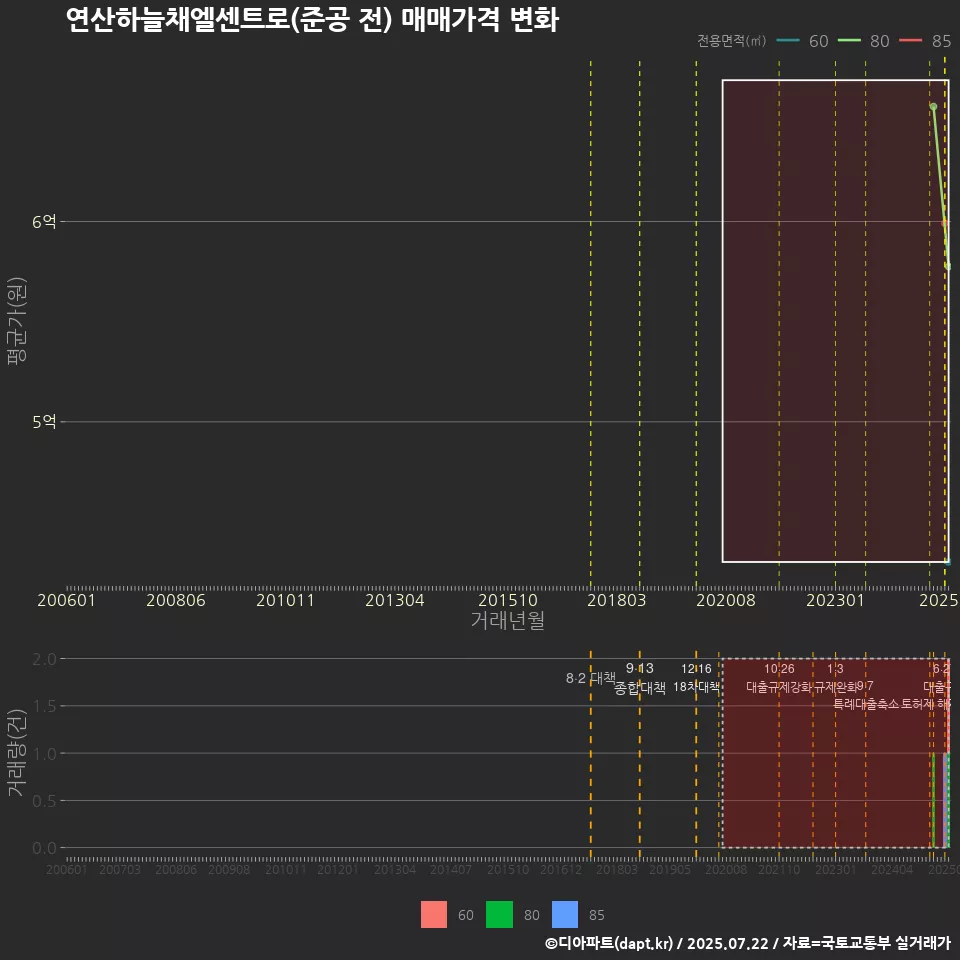Click 201201 tick label on the volume chart

(x=338, y=869)
